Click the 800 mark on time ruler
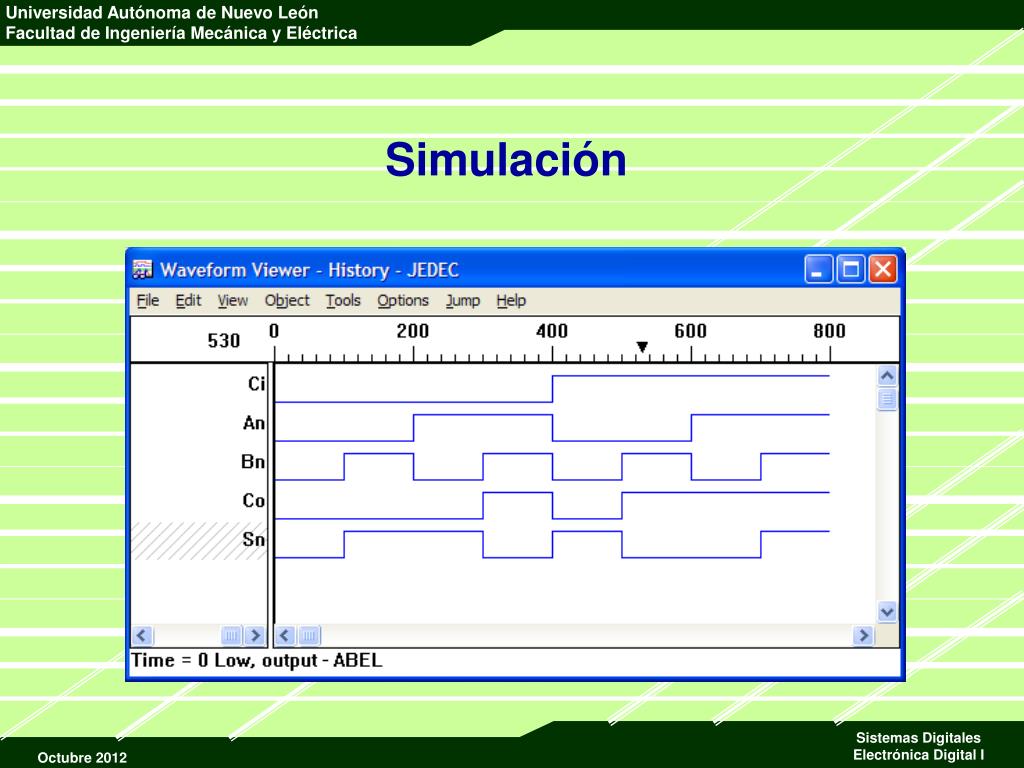1024x768 pixels. click(829, 331)
